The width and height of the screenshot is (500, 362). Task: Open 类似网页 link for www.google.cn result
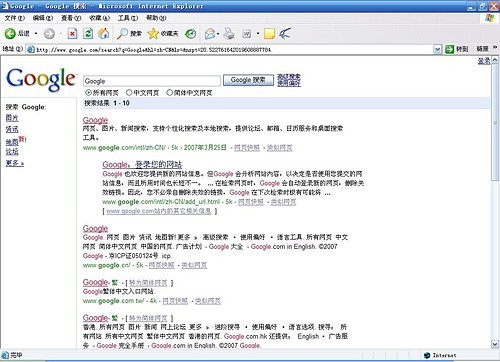pyautogui.click(x=194, y=265)
